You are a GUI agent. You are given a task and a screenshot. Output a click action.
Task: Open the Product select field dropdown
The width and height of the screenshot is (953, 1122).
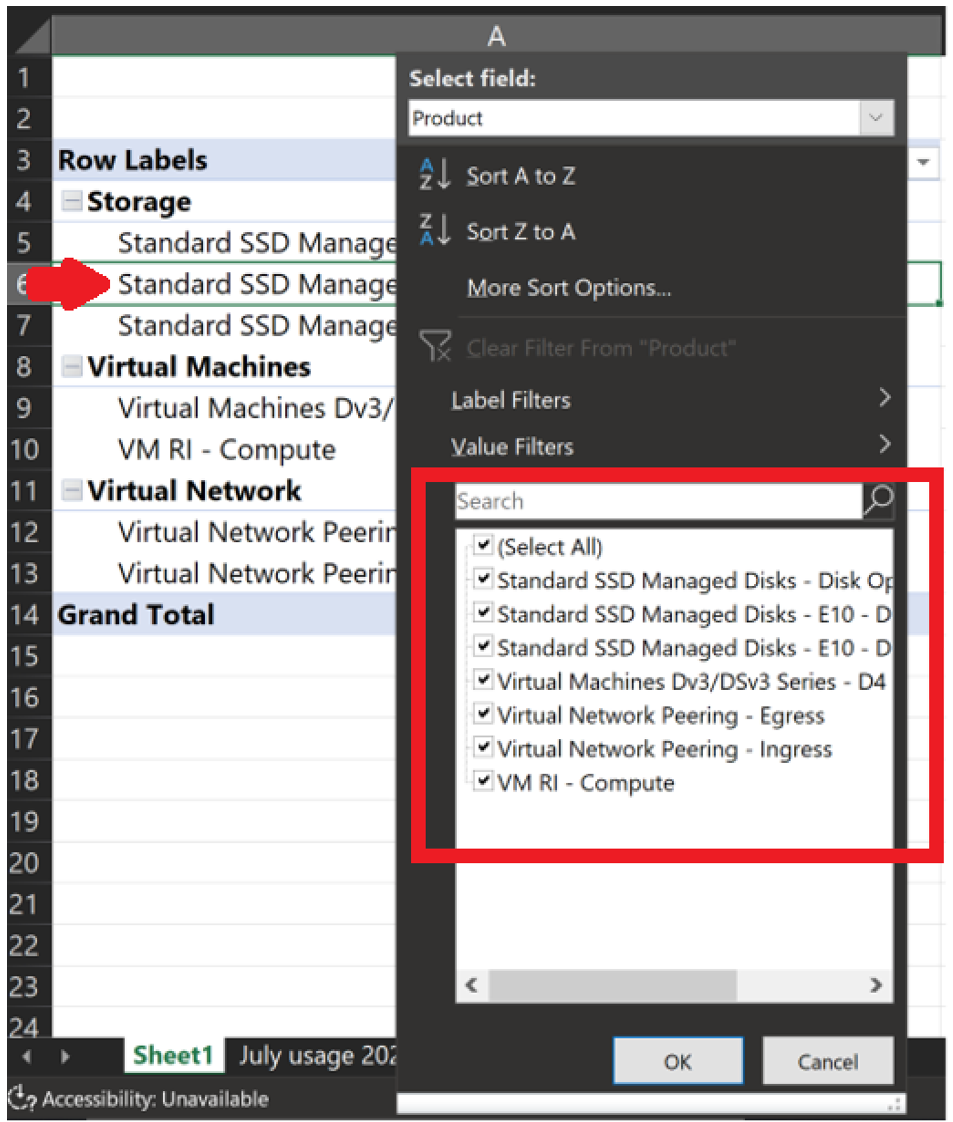tap(876, 118)
